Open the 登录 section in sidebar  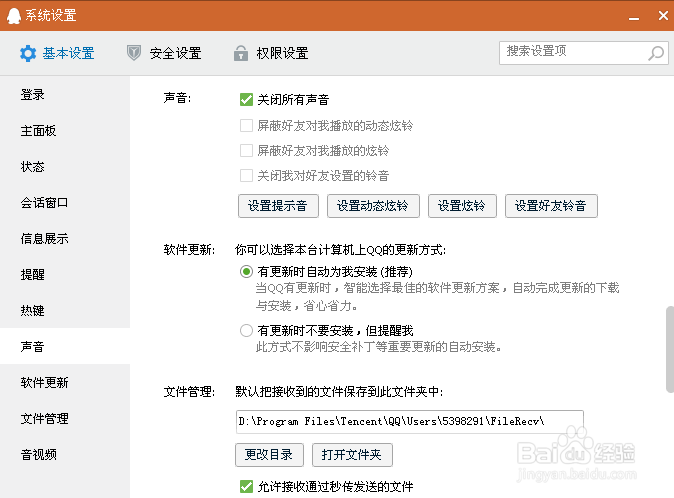tap(65, 95)
